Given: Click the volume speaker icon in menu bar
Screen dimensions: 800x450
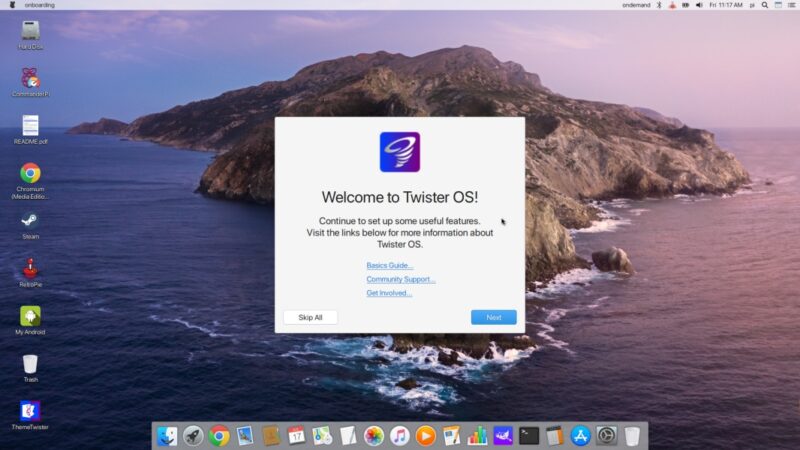Looking at the screenshot, I should (x=699, y=5).
